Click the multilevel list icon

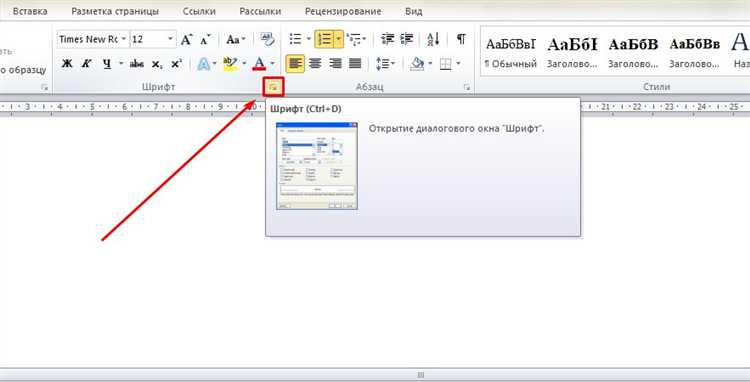(x=354, y=39)
